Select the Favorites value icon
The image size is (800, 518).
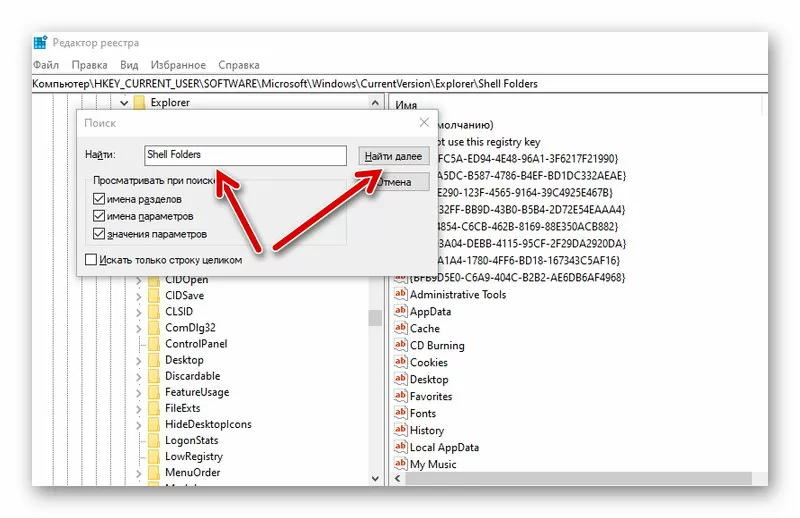(x=400, y=397)
